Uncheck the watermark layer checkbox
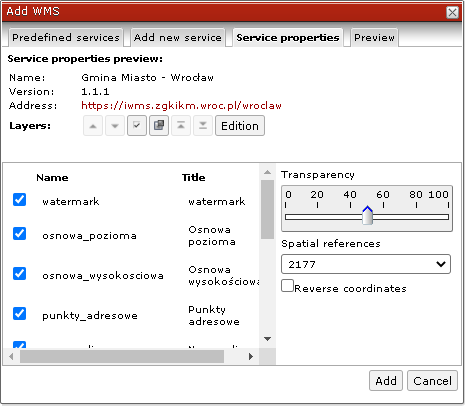The height and width of the screenshot is (406, 466). tap(20, 200)
